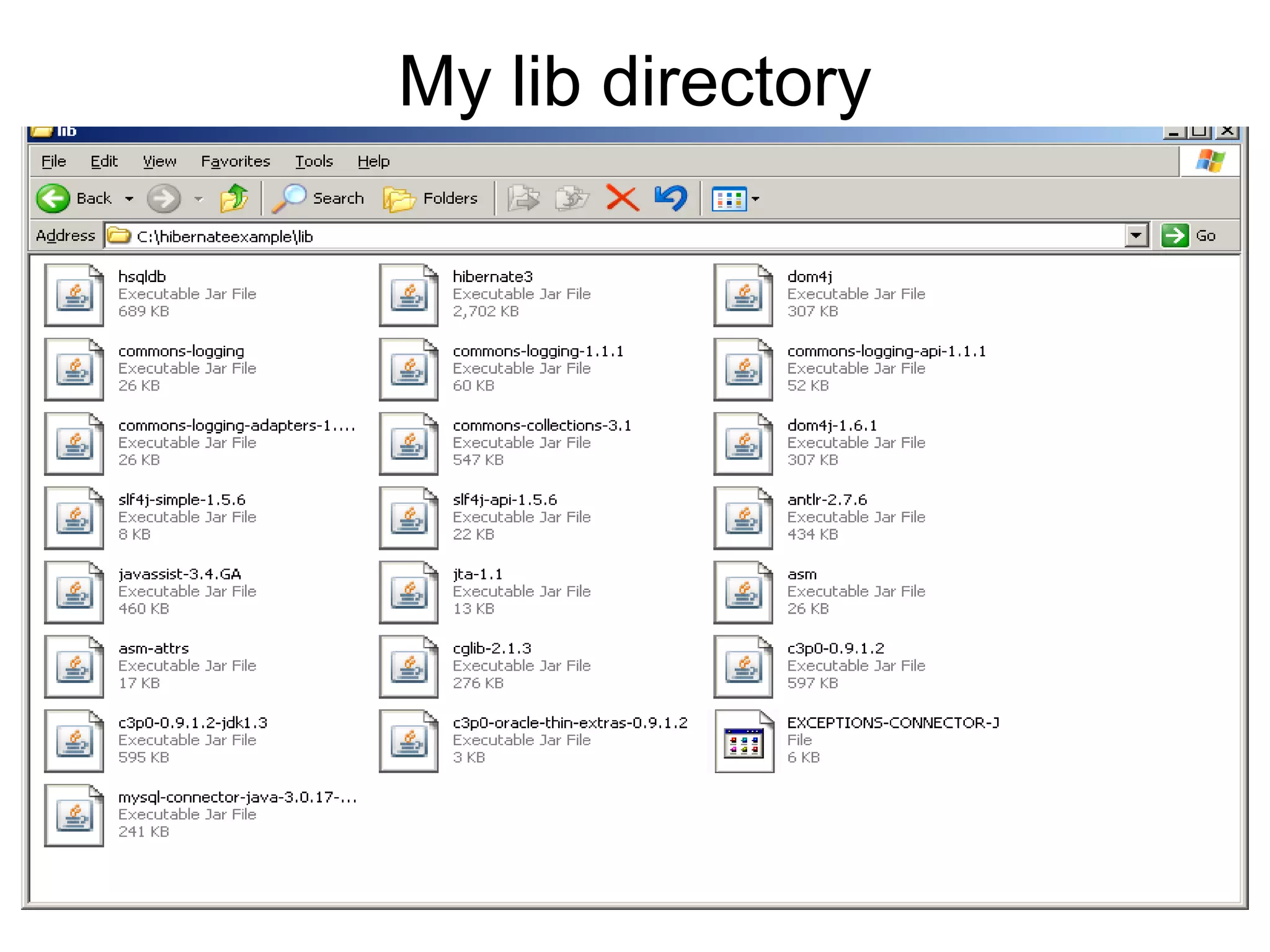Click the Copy To toolbar icon
This screenshot has height=952, width=1270.
pyautogui.click(x=572, y=199)
